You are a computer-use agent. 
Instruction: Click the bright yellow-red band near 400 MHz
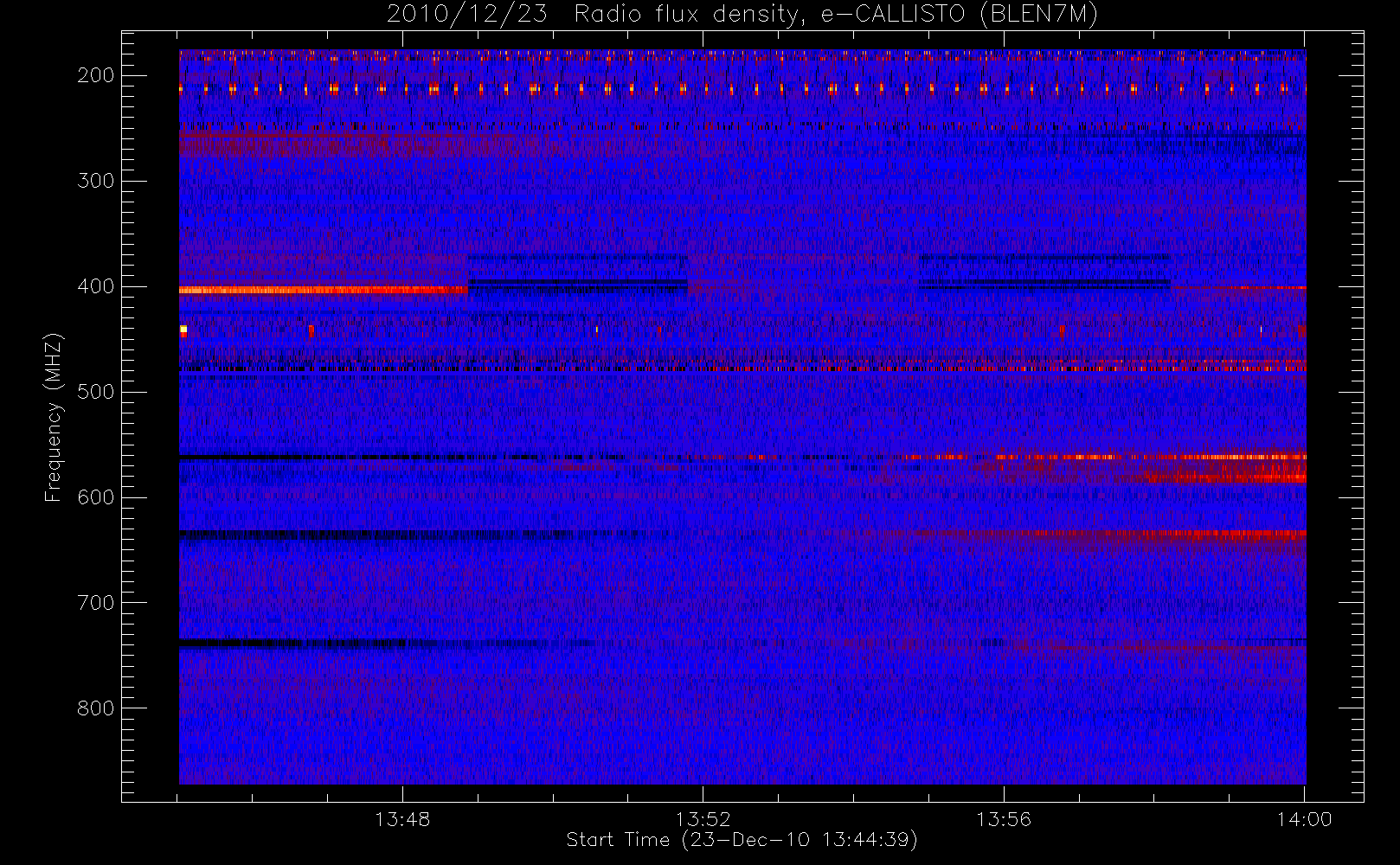pos(324,291)
